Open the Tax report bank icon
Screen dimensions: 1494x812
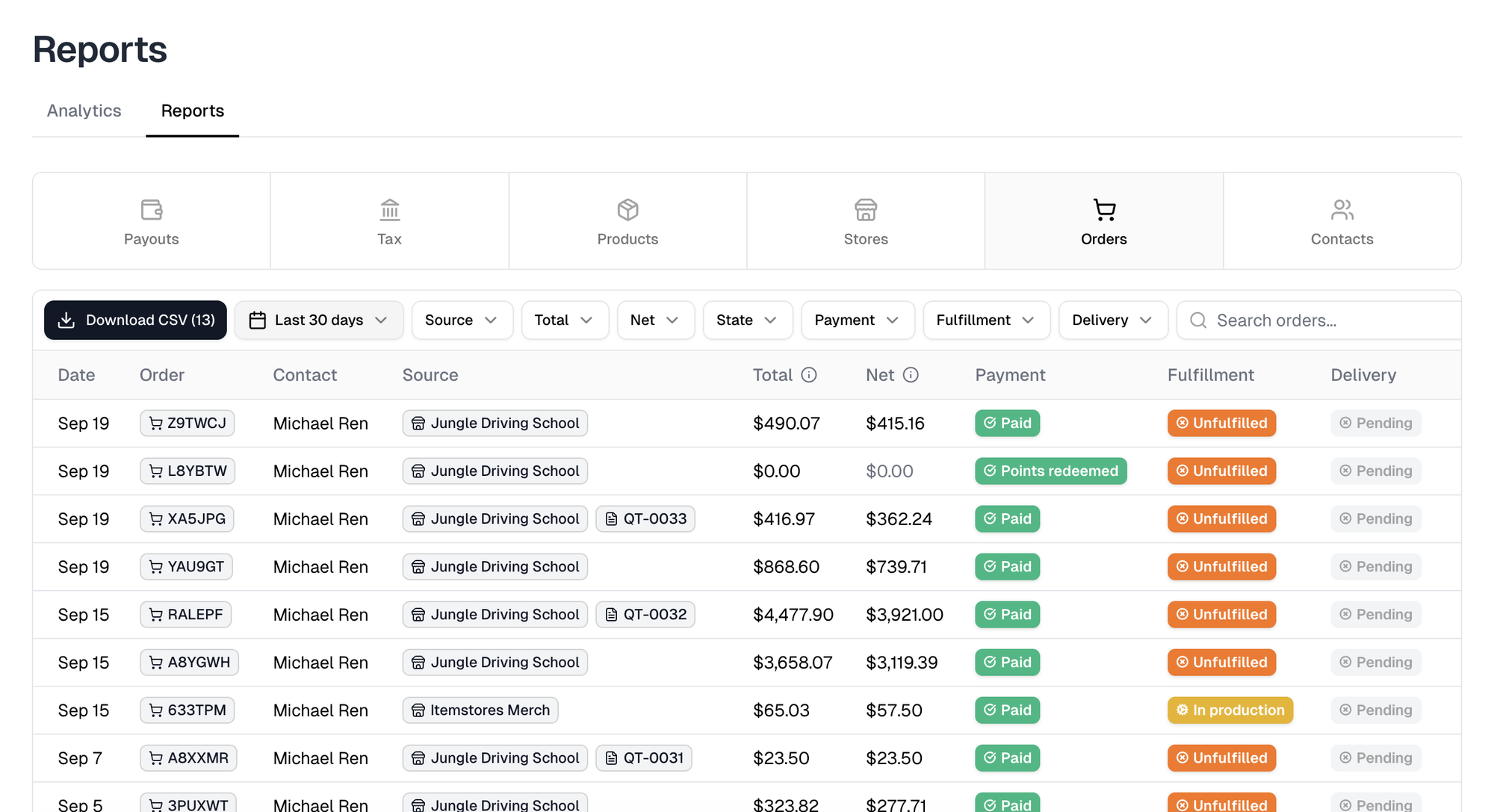click(x=390, y=210)
